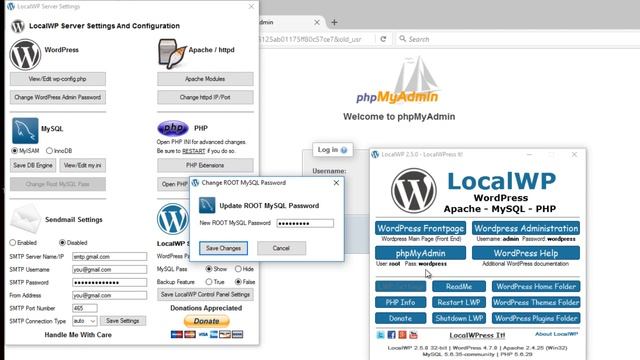Screen dimensions: 640x360
Task: Click the SMTP Server Name/IP field
Action: tap(109, 257)
